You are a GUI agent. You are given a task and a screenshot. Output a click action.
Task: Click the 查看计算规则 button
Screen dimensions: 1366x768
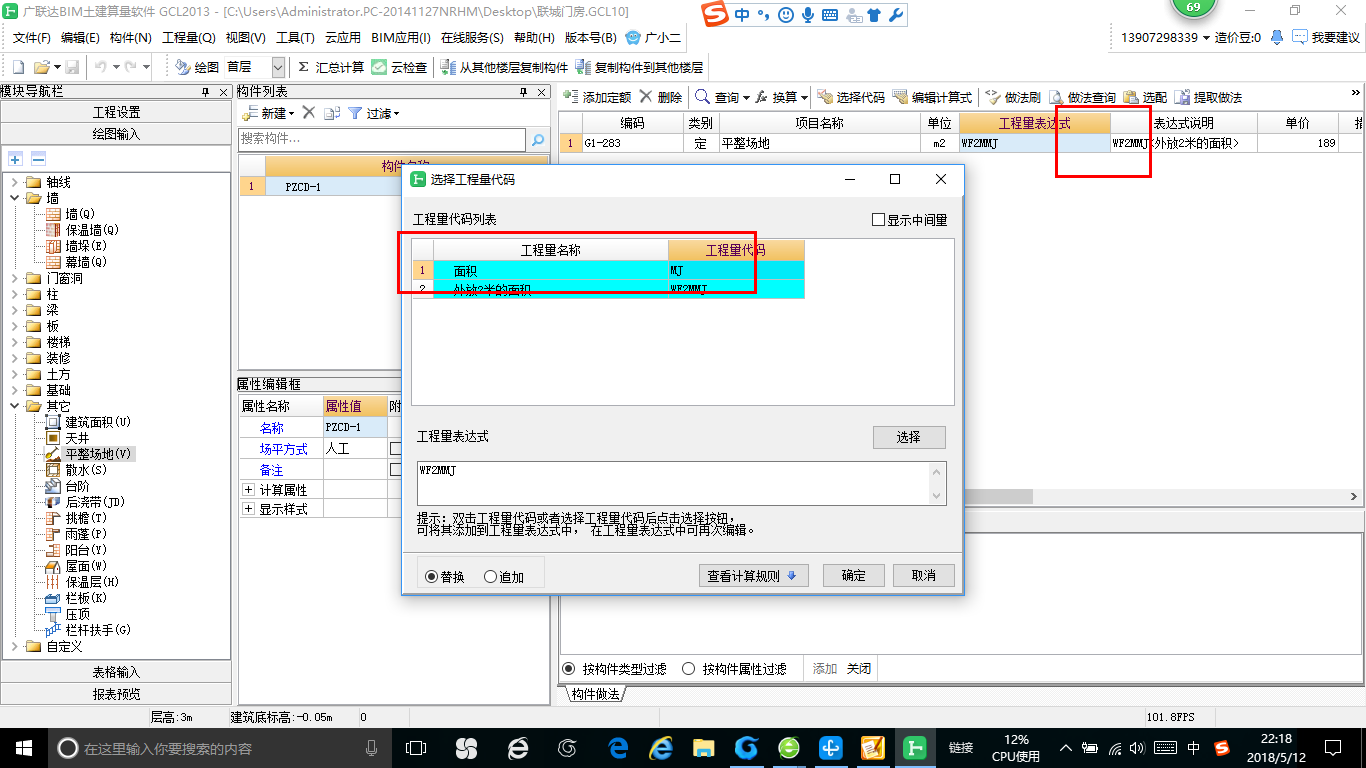point(754,575)
